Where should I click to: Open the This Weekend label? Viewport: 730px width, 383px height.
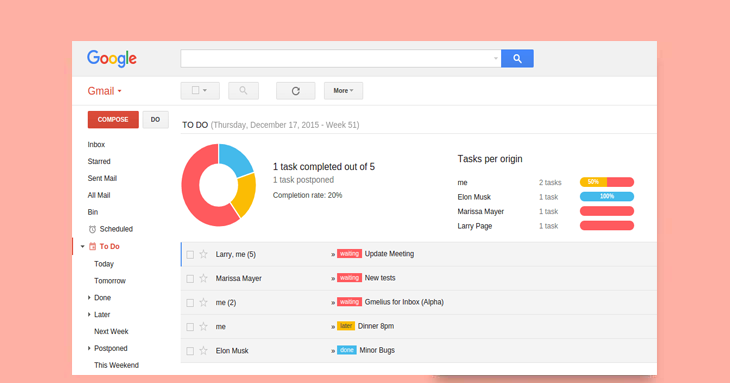point(117,365)
